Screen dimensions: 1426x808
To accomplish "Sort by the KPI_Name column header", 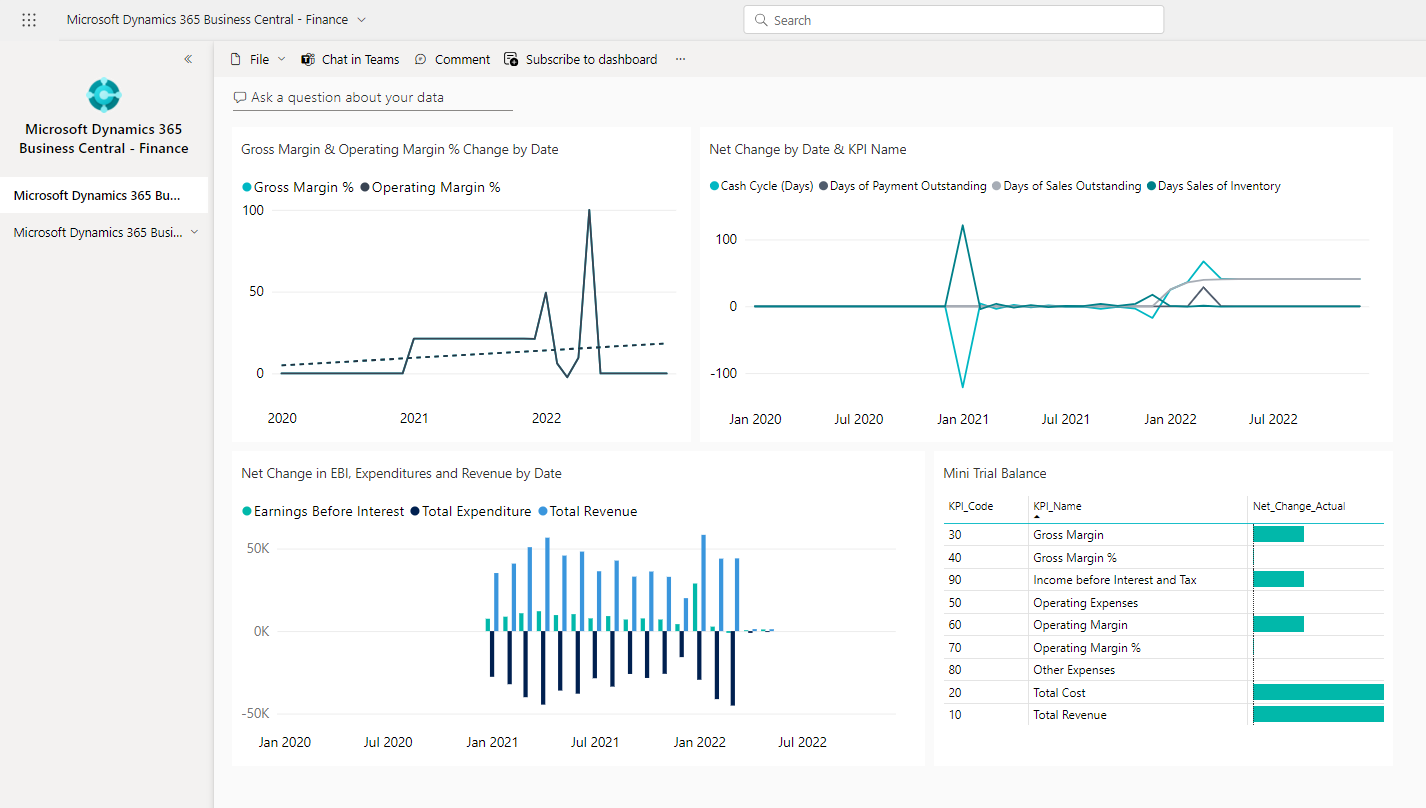I will pos(1057,506).
